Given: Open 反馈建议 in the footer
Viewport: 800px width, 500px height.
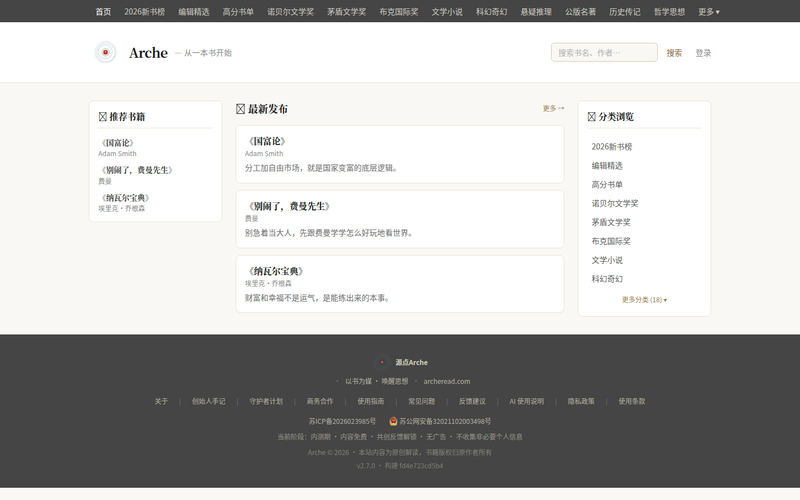Looking at the screenshot, I should click(472, 402).
